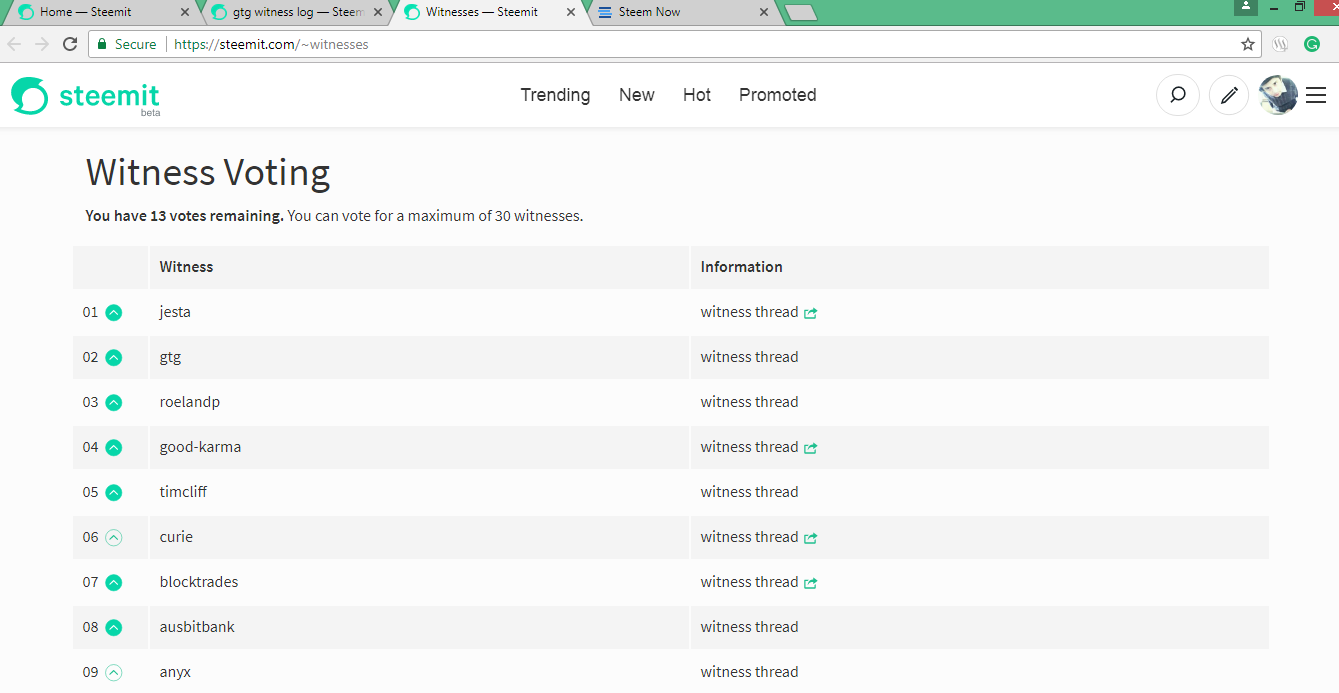Screen dimensions: 1339x693
Task: Open the Promoted posts feed
Action: pyautogui.click(x=778, y=95)
